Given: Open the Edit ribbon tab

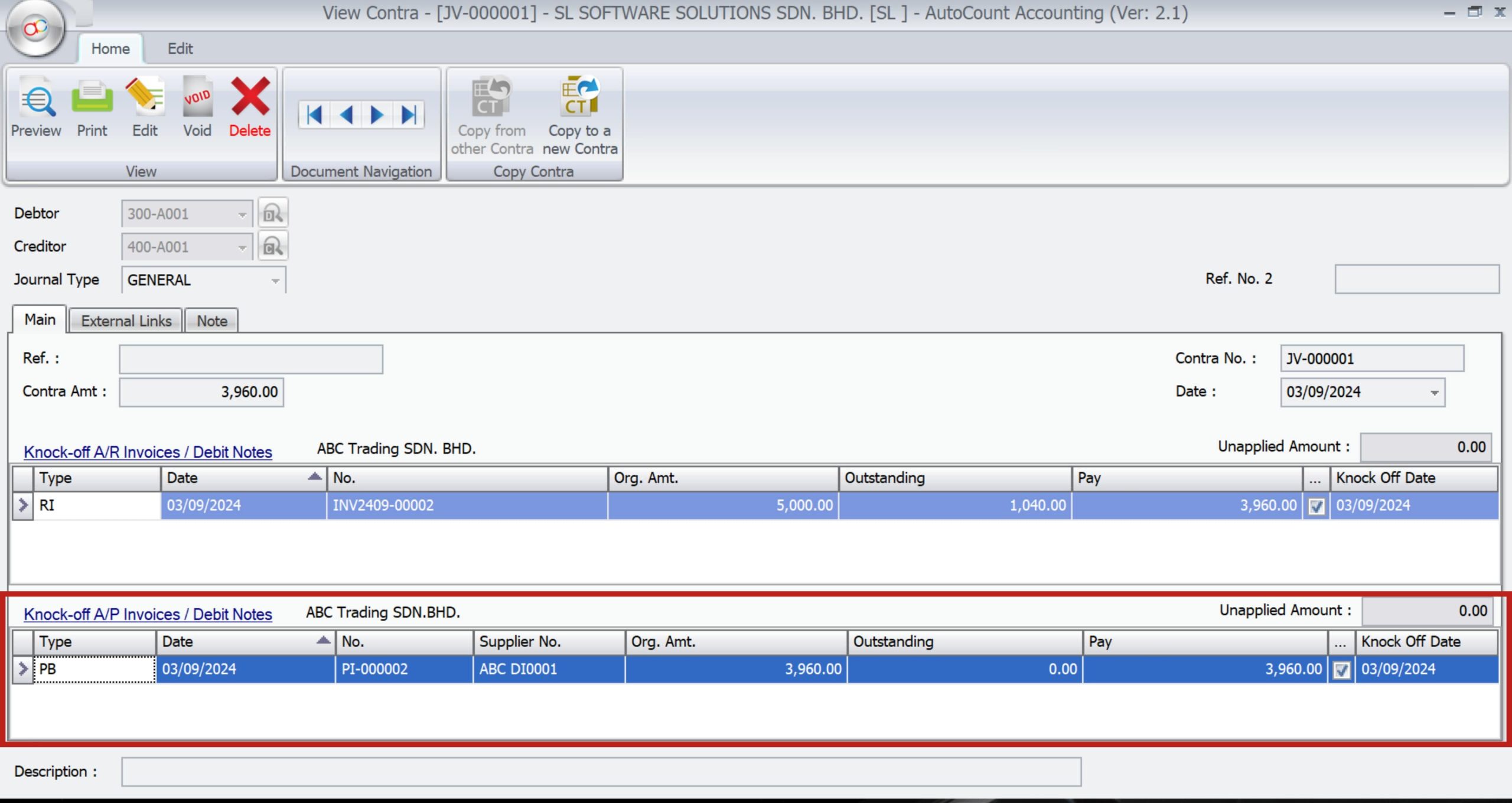Looking at the screenshot, I should [180, 48].
